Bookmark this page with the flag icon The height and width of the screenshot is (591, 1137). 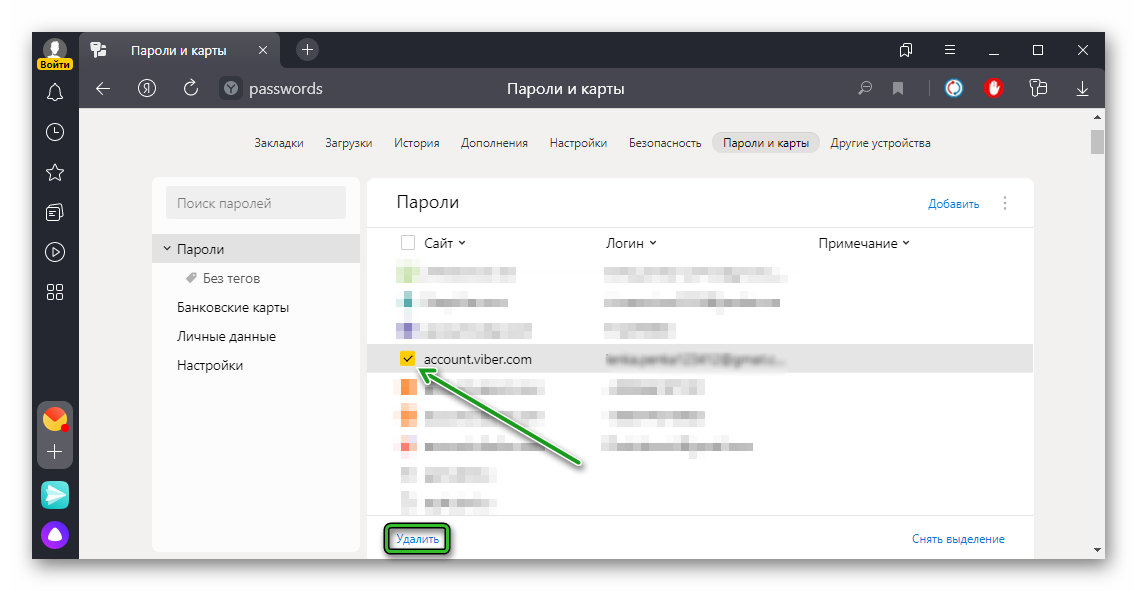(x=898, y=89)
